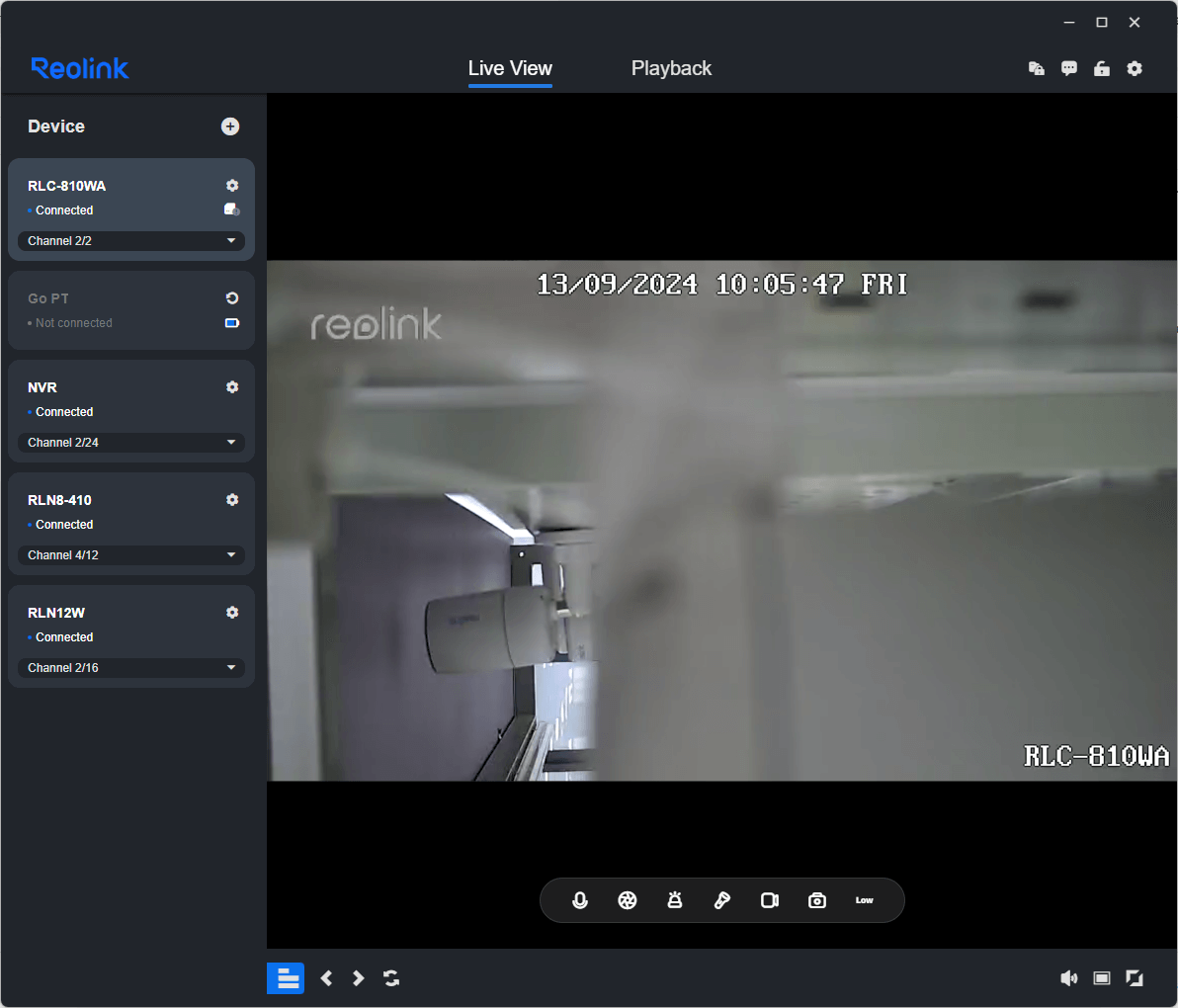Mute or unmute live view audio

click(1068, 978)
